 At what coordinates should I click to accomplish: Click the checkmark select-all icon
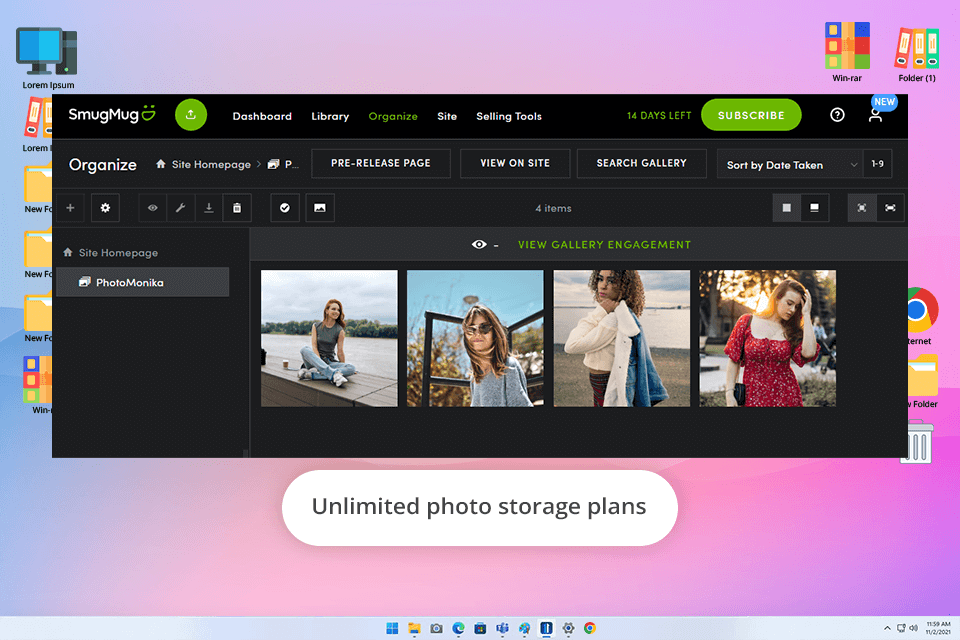(285, 208)
